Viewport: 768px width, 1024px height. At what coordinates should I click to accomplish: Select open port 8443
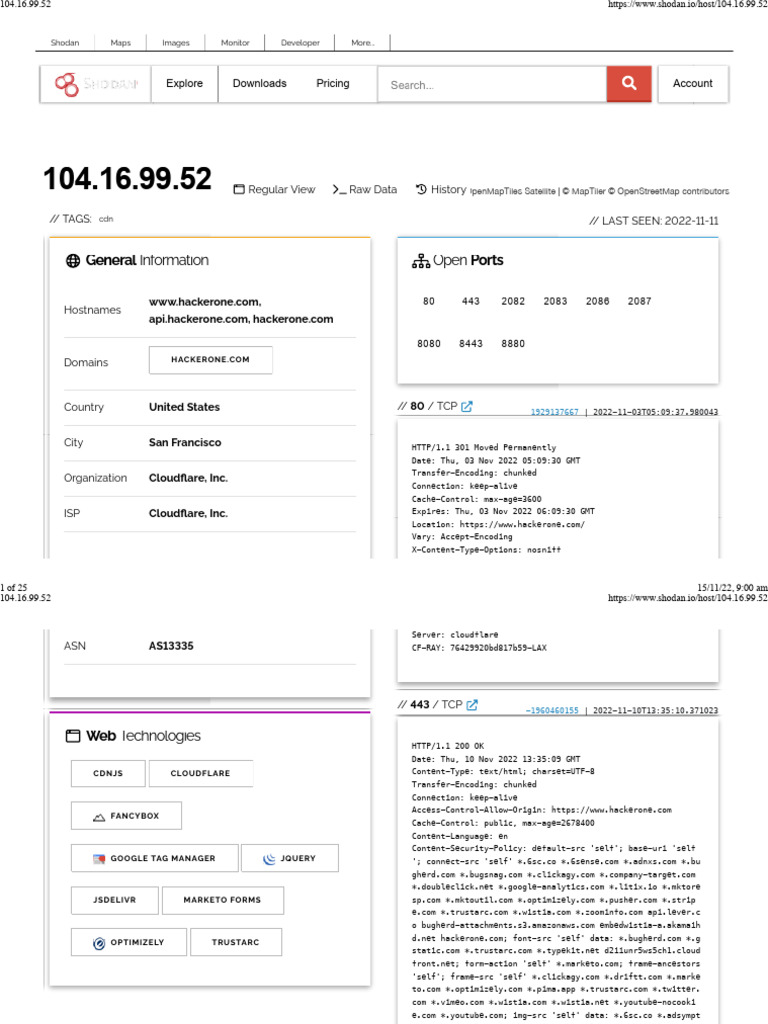pos(470,343)
